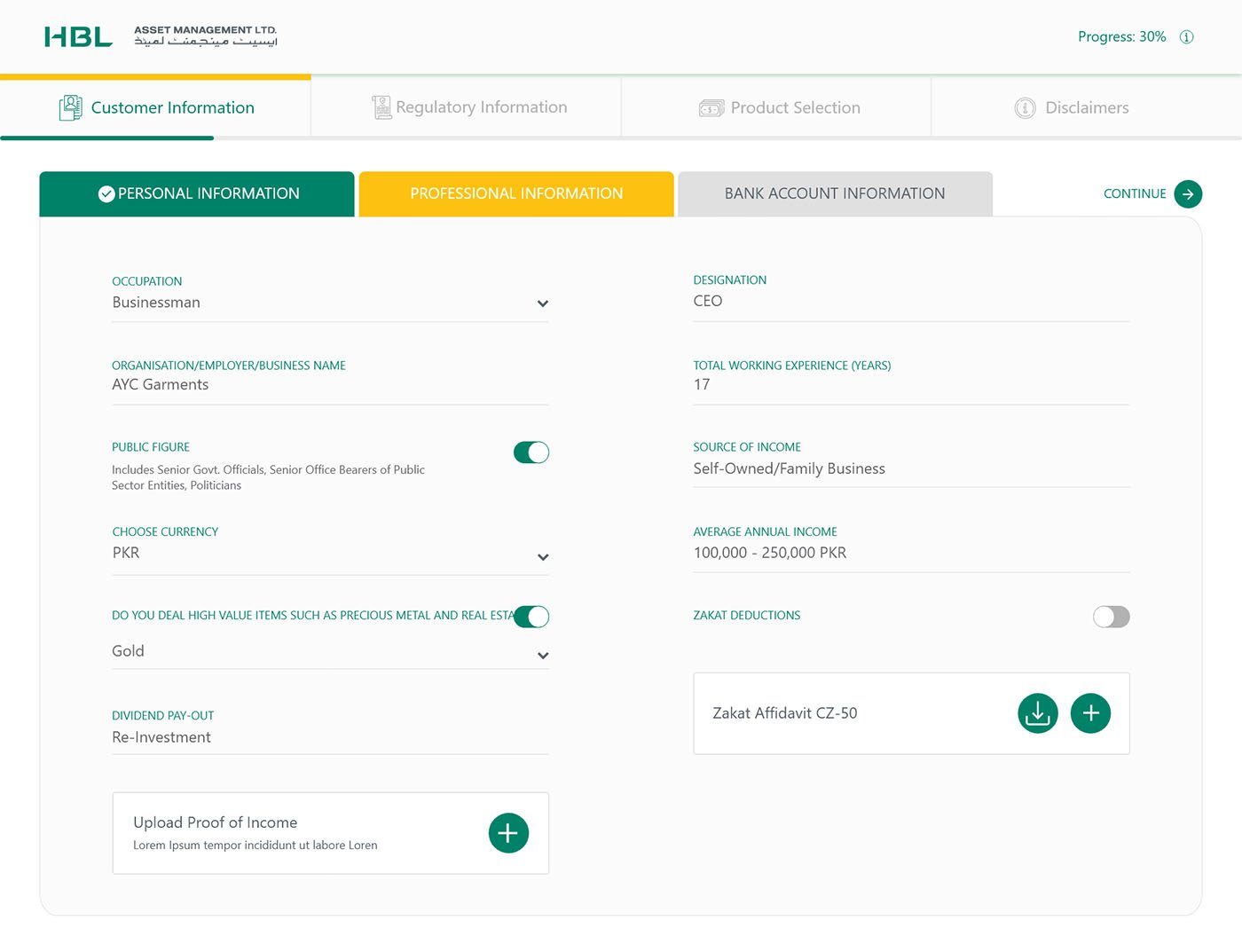Open the Personal Information tab
Viewport: 1242px width, 952px height.
click(x=197, y=193)
